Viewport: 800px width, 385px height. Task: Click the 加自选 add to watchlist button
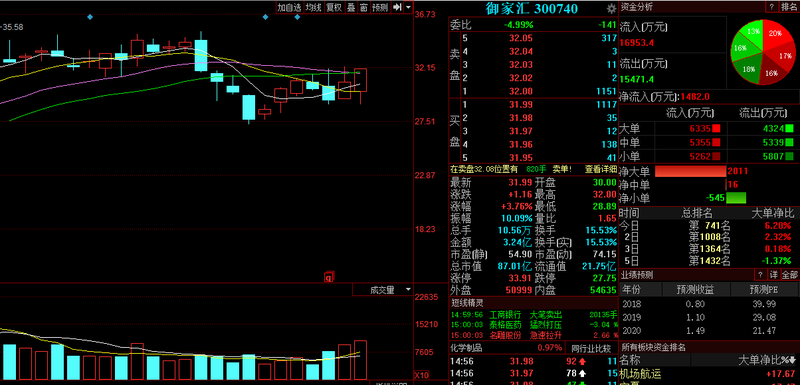coord(290,7)
